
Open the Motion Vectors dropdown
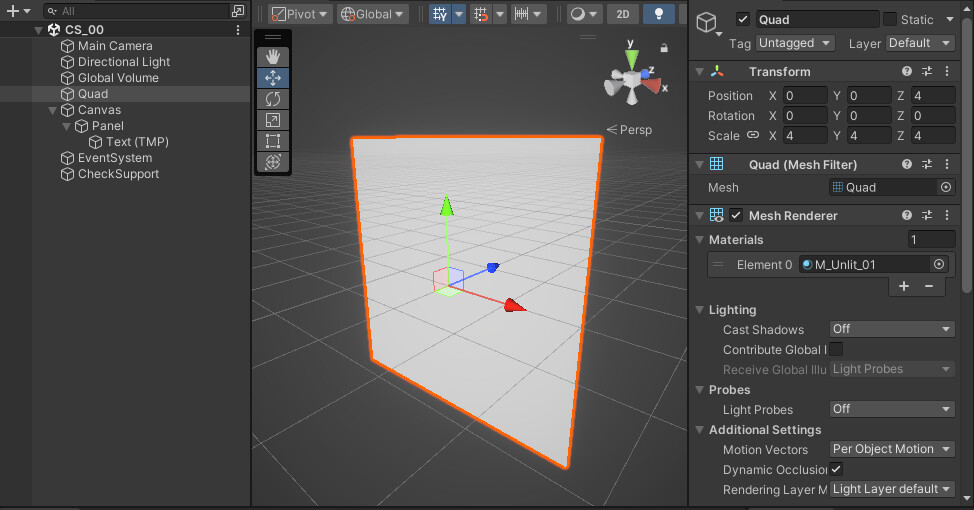pos(892,449)
